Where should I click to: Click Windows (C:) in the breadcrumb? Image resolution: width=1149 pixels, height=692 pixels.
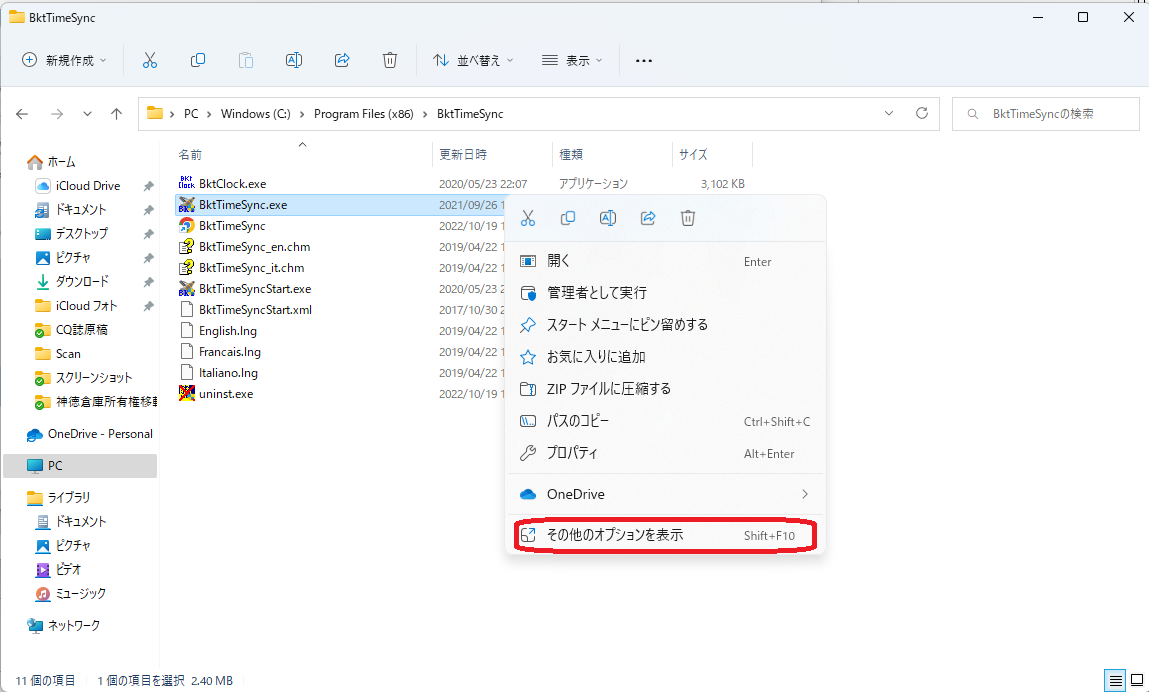[x=256, y=114]
